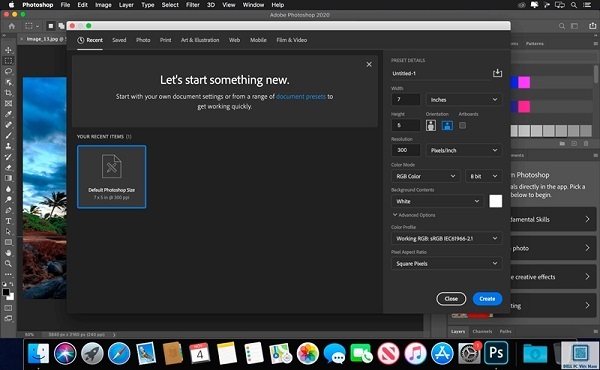Click the white background color swatch
This screenshot has width=600, height=370.
pos(496,201)
